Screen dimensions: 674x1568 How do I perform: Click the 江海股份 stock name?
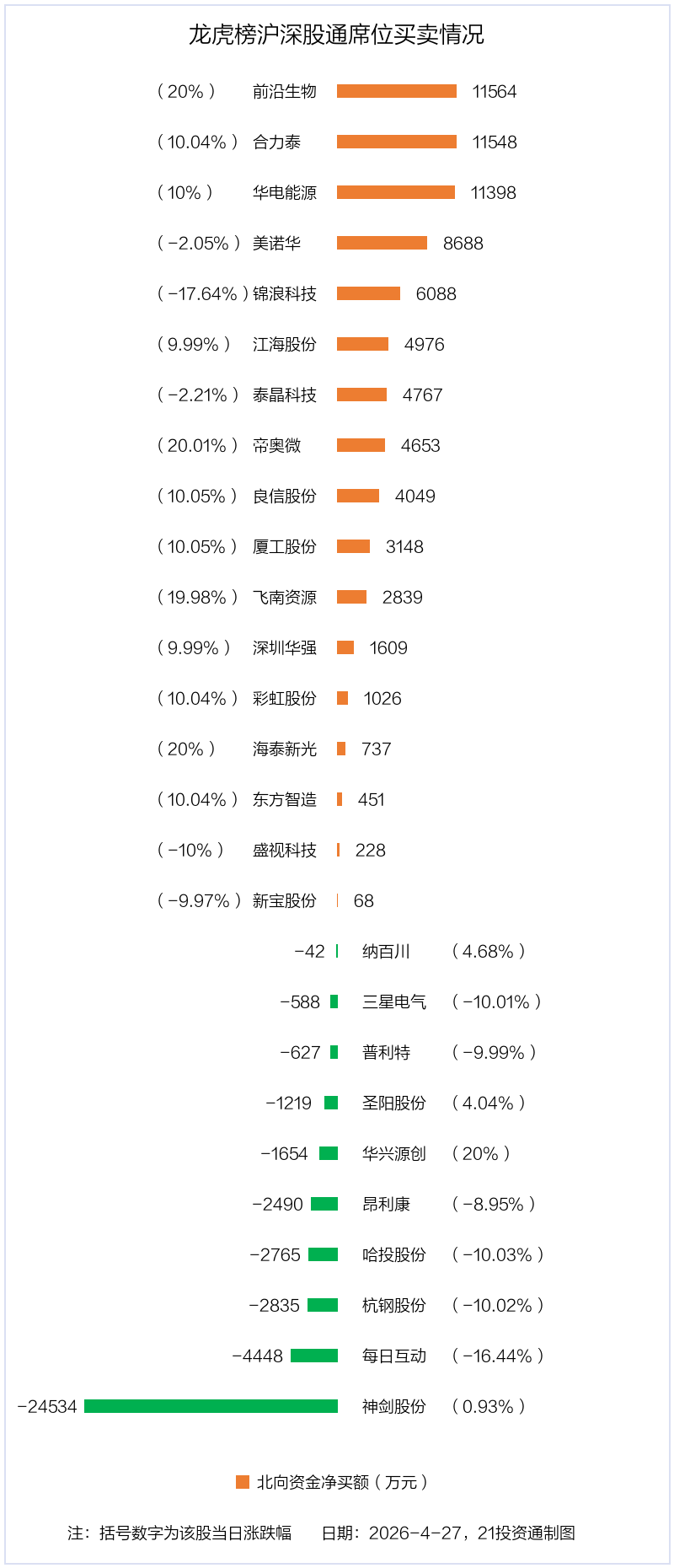285,344
